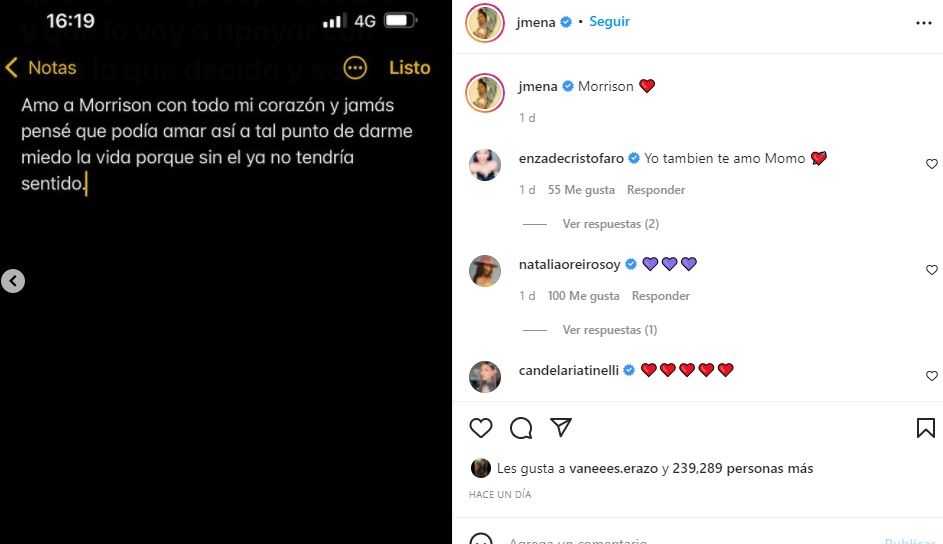Like the post with heart icon
The image size is (943, 544).
point(481,428)
